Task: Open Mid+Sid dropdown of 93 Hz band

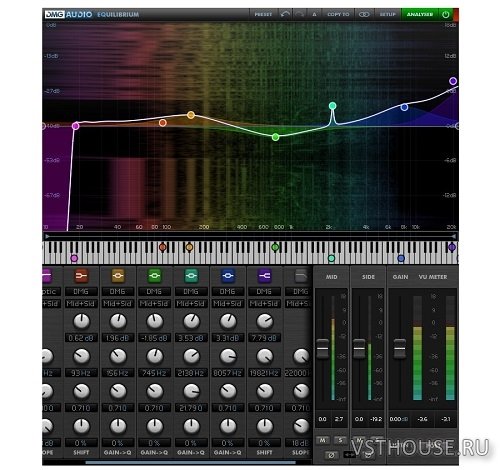Action: [81, 304]
